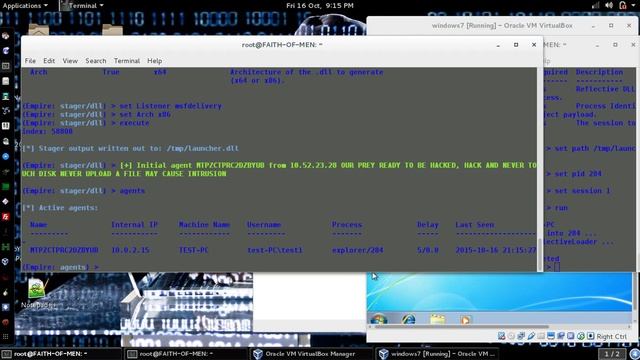Click the VirtualBox window vertical scrollbar
The width and height of the screenshot is (640, 360).
tap(634, 292)
